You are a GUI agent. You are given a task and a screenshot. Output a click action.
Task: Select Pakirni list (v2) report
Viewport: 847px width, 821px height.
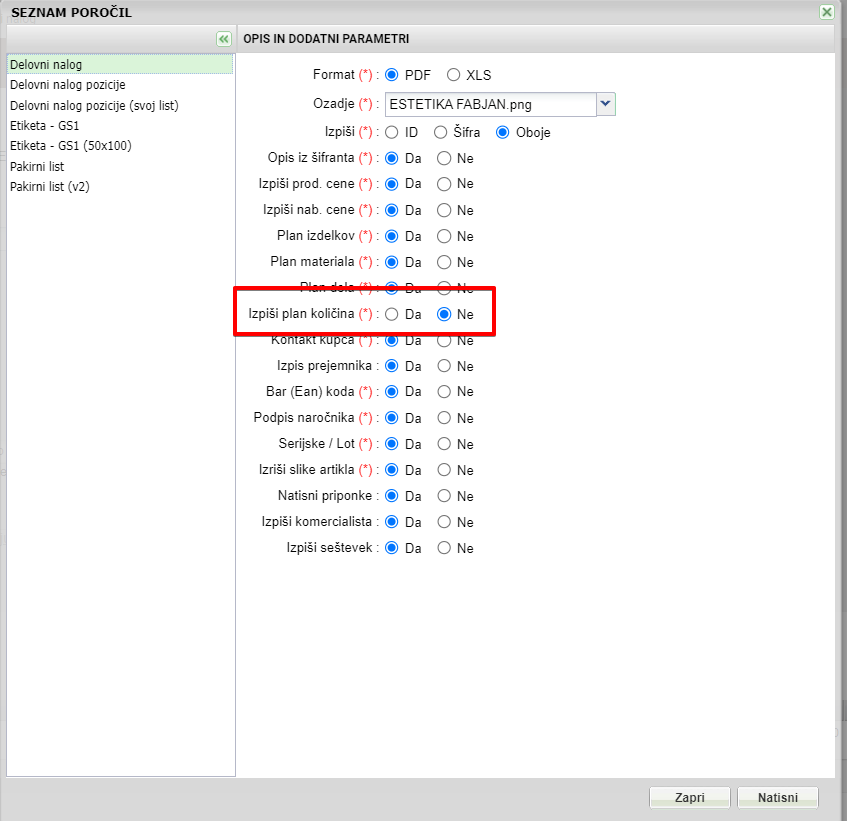(x=50, y=187)
